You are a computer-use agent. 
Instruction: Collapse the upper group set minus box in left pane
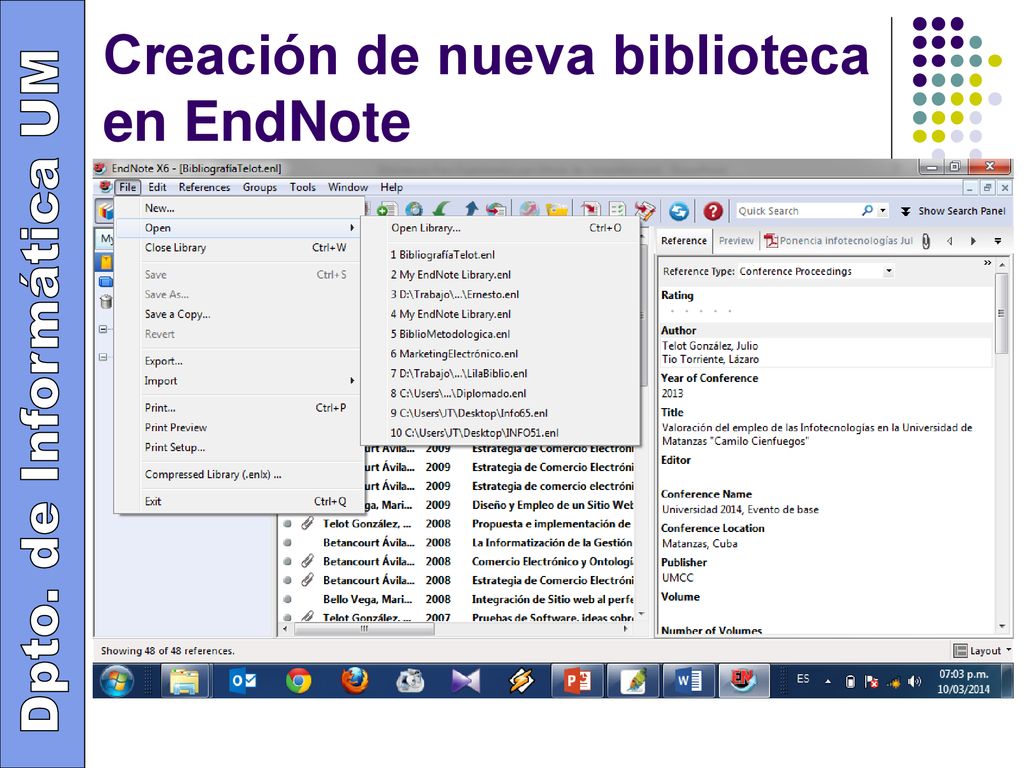103,329
